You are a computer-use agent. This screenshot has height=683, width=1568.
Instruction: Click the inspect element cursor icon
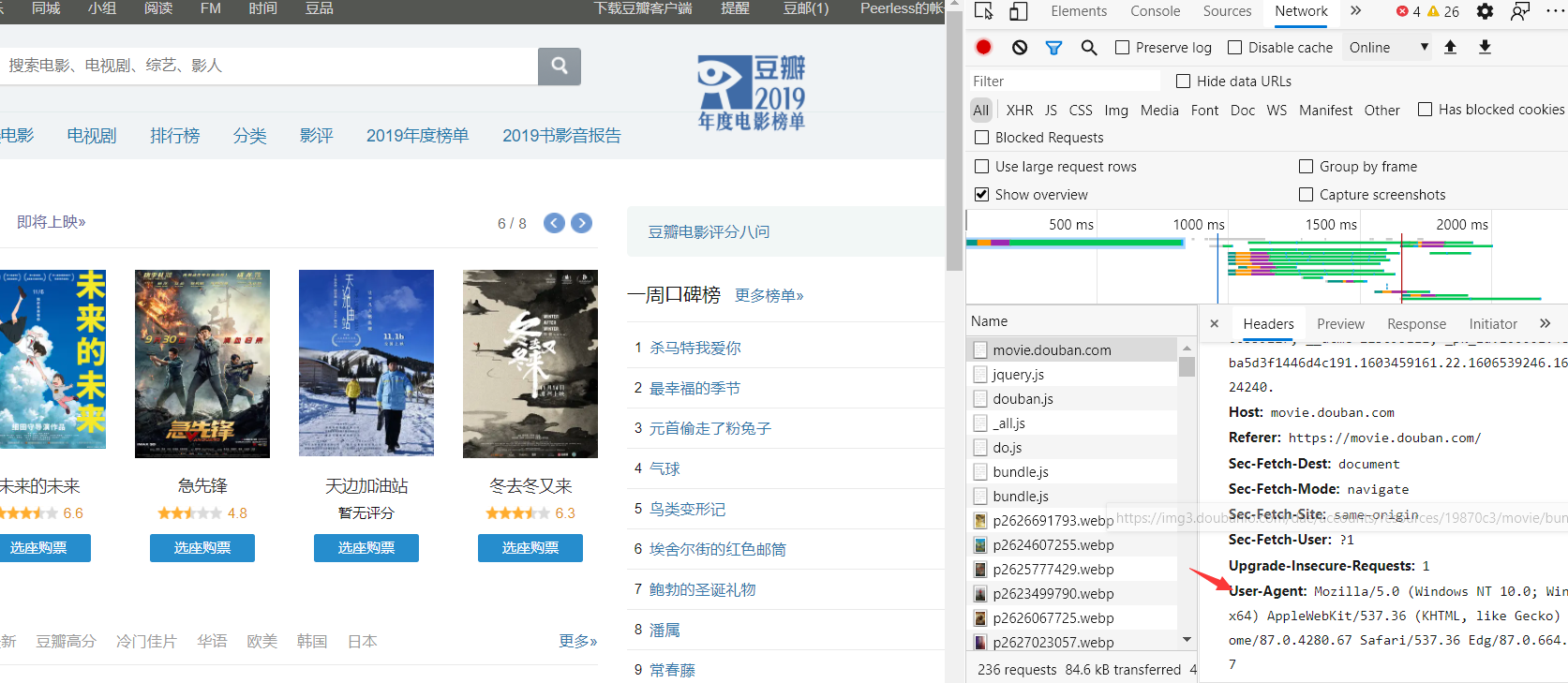[983, 11]
